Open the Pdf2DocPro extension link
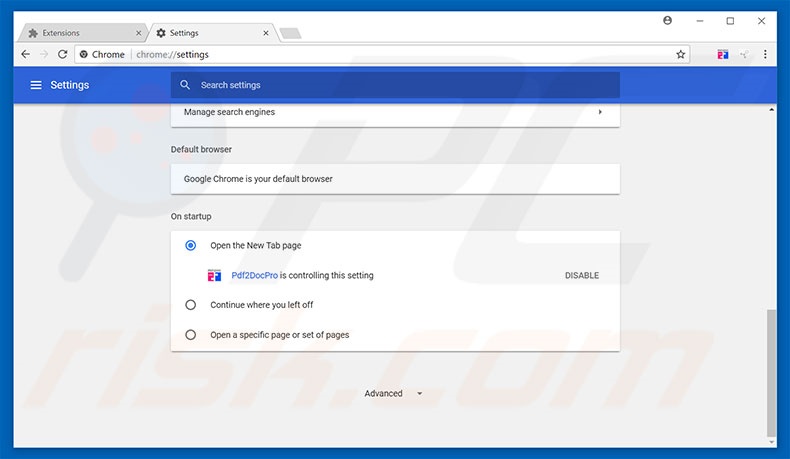The width and height of the screenshot is (790, 459). [254, 276]
